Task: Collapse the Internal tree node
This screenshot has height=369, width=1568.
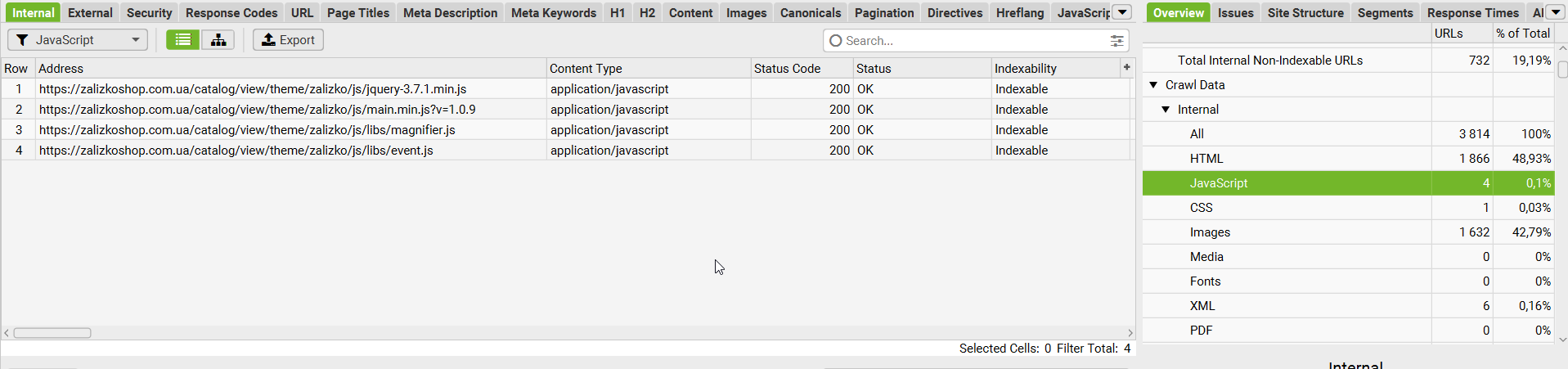Action: 1166,110
